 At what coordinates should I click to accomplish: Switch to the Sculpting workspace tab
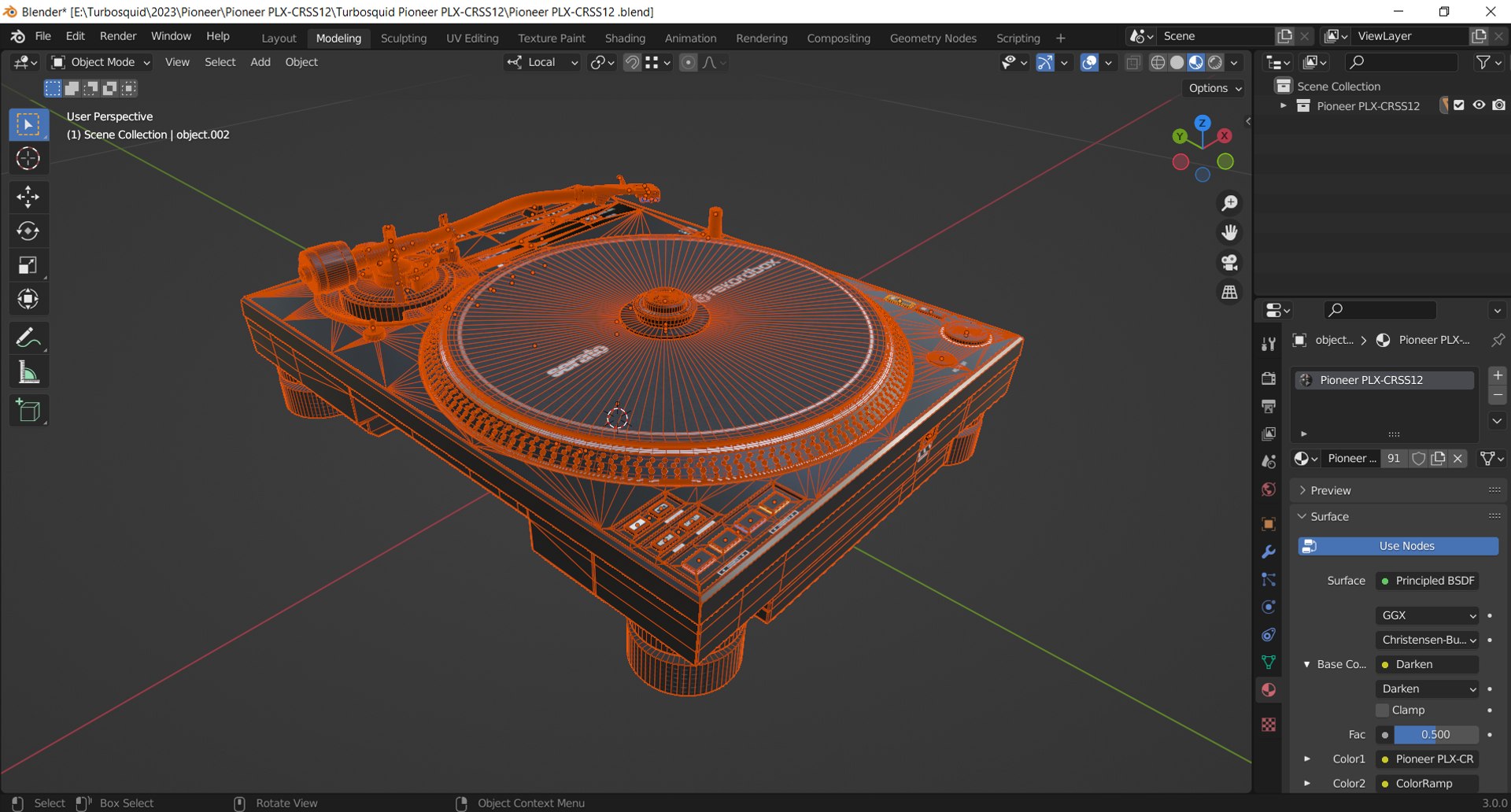click(404, 38)
